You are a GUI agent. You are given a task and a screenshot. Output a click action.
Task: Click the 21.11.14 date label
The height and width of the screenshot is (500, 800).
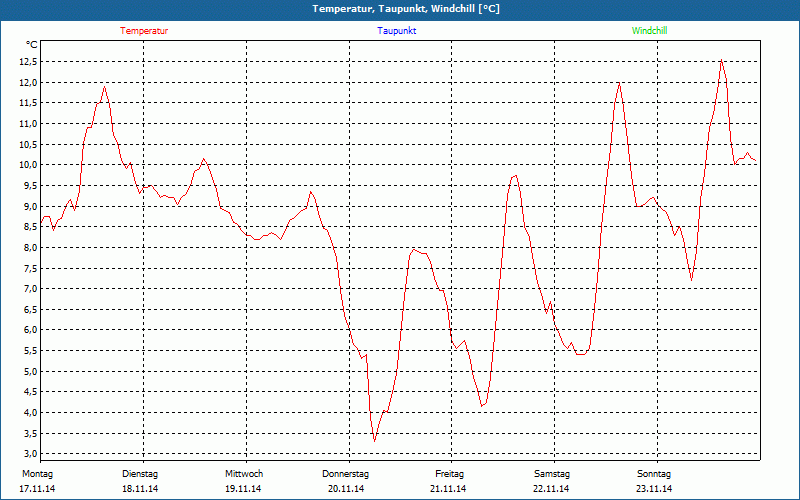(x=448, y=489)
